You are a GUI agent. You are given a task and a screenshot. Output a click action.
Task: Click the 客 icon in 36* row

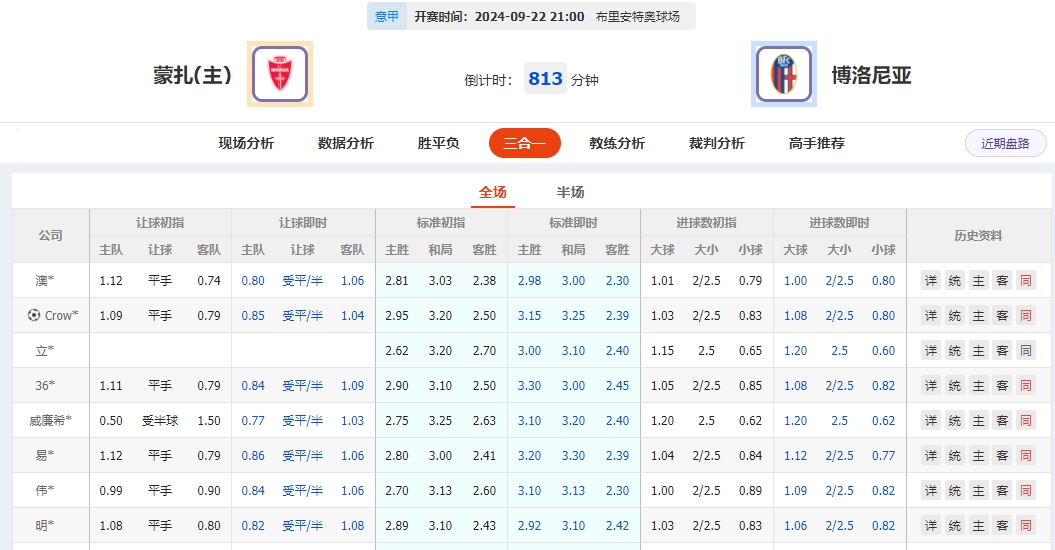pos(1002,386)
